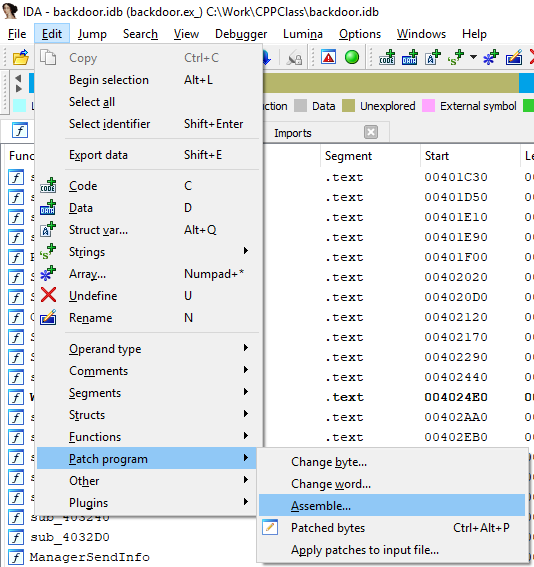Viewport: 534px width, 567px height.
Task: Click the Start column header
Action: pos(470,156)
